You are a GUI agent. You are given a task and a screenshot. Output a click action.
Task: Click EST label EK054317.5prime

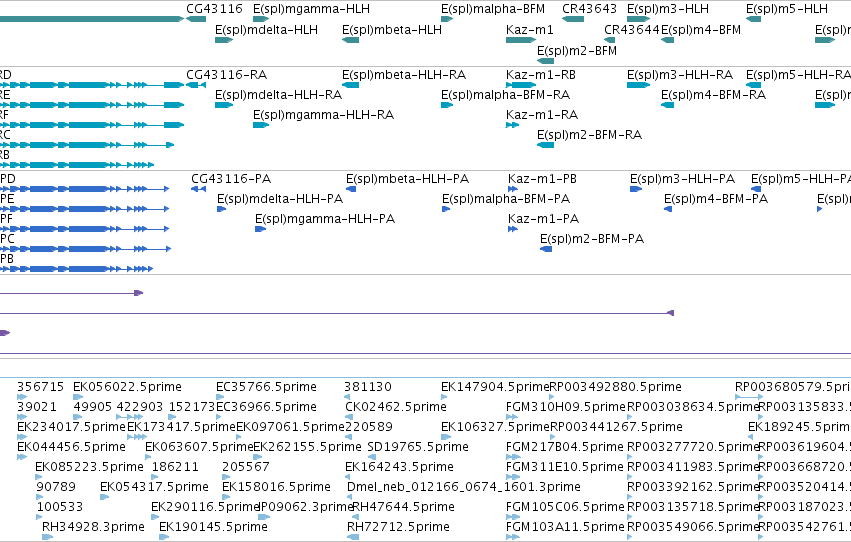[154, 487]
